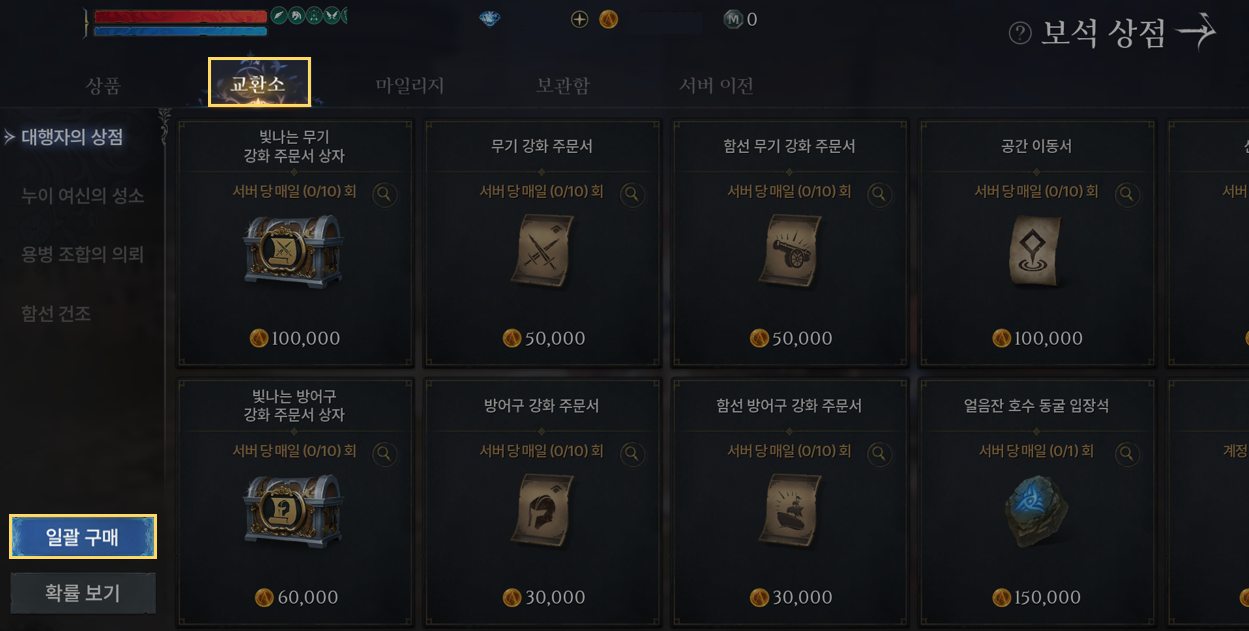The width and height of the screenshot is (1249, 631).
Task: Open the 마일리지 tab
Action: point(410,85)
